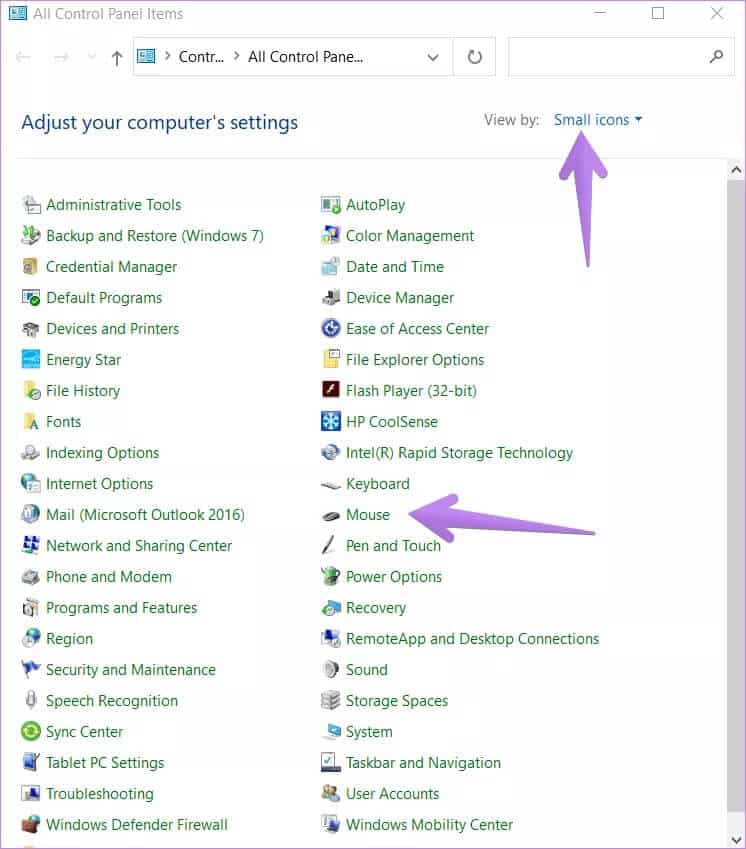This screenshot has height=849, width=746.
Task: Open Storage Spaces
Action: [x=397, y=701]
